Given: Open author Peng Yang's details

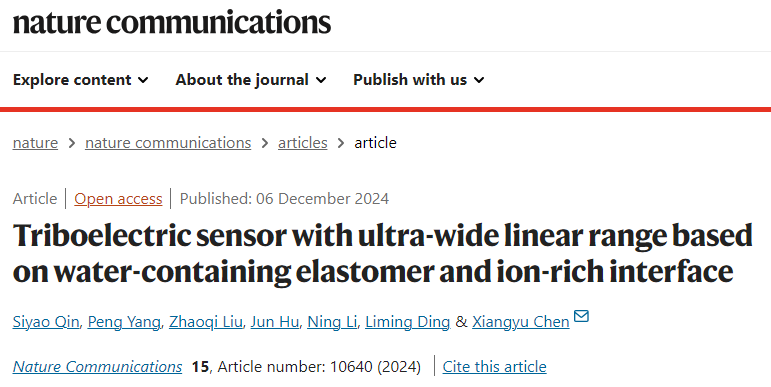Looking at the screenshot, I should 124,322.
